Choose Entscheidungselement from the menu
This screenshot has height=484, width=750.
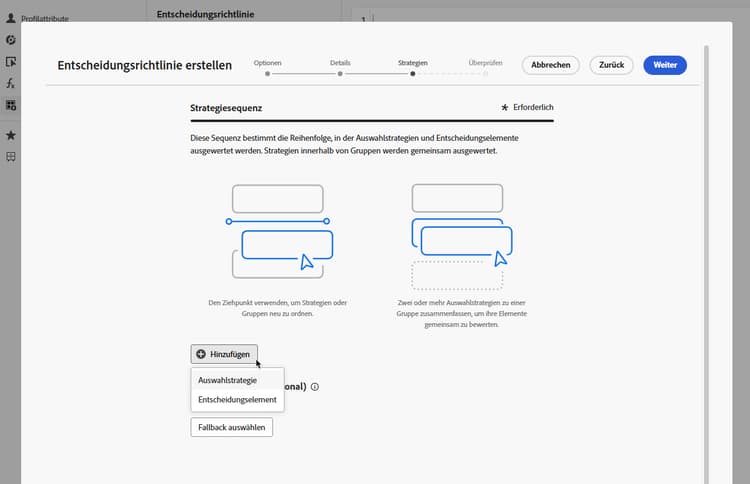[238, 399]
